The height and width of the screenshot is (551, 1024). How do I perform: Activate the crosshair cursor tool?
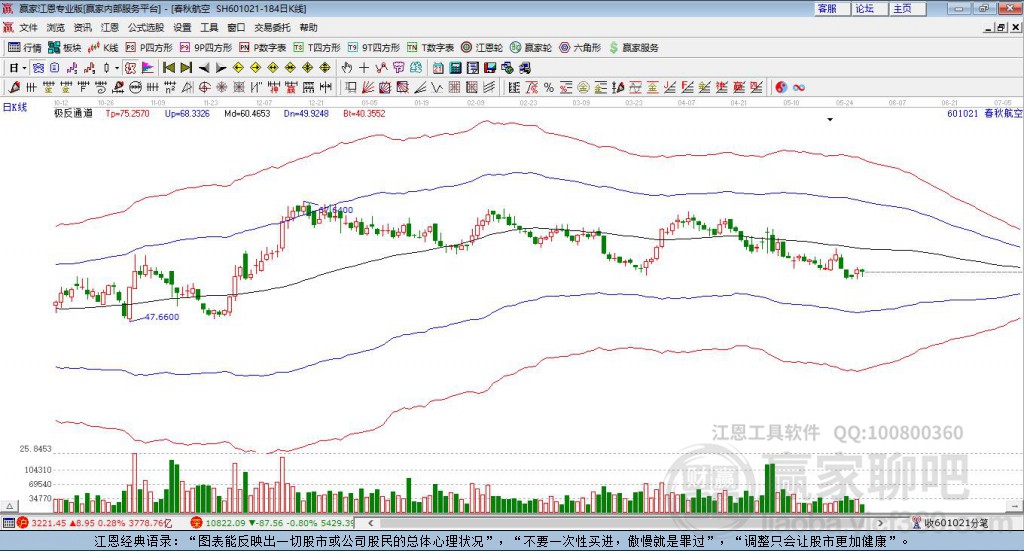click(x=364, y=68)
